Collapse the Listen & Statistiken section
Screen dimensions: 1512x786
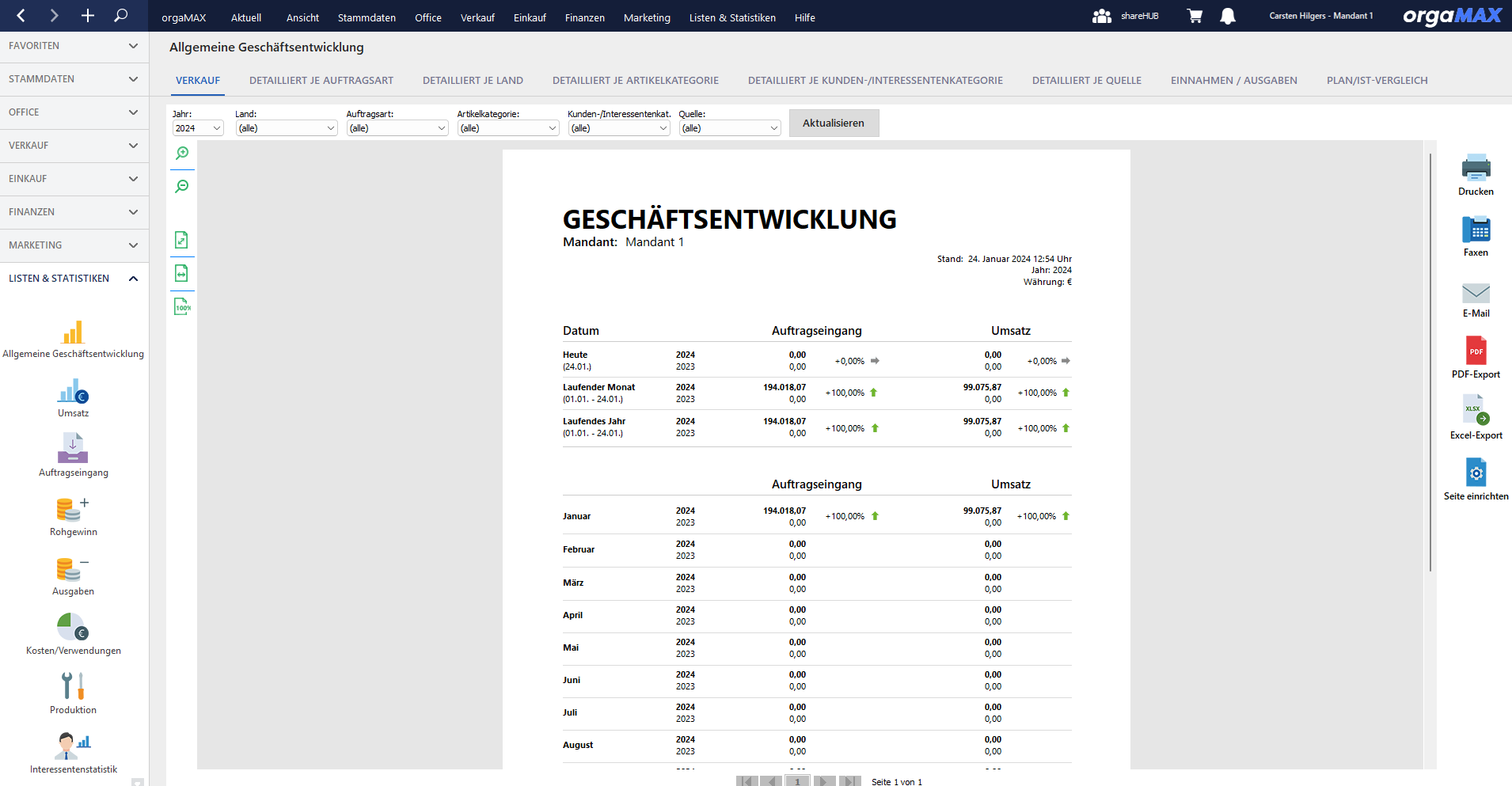(x=133, y=279)
